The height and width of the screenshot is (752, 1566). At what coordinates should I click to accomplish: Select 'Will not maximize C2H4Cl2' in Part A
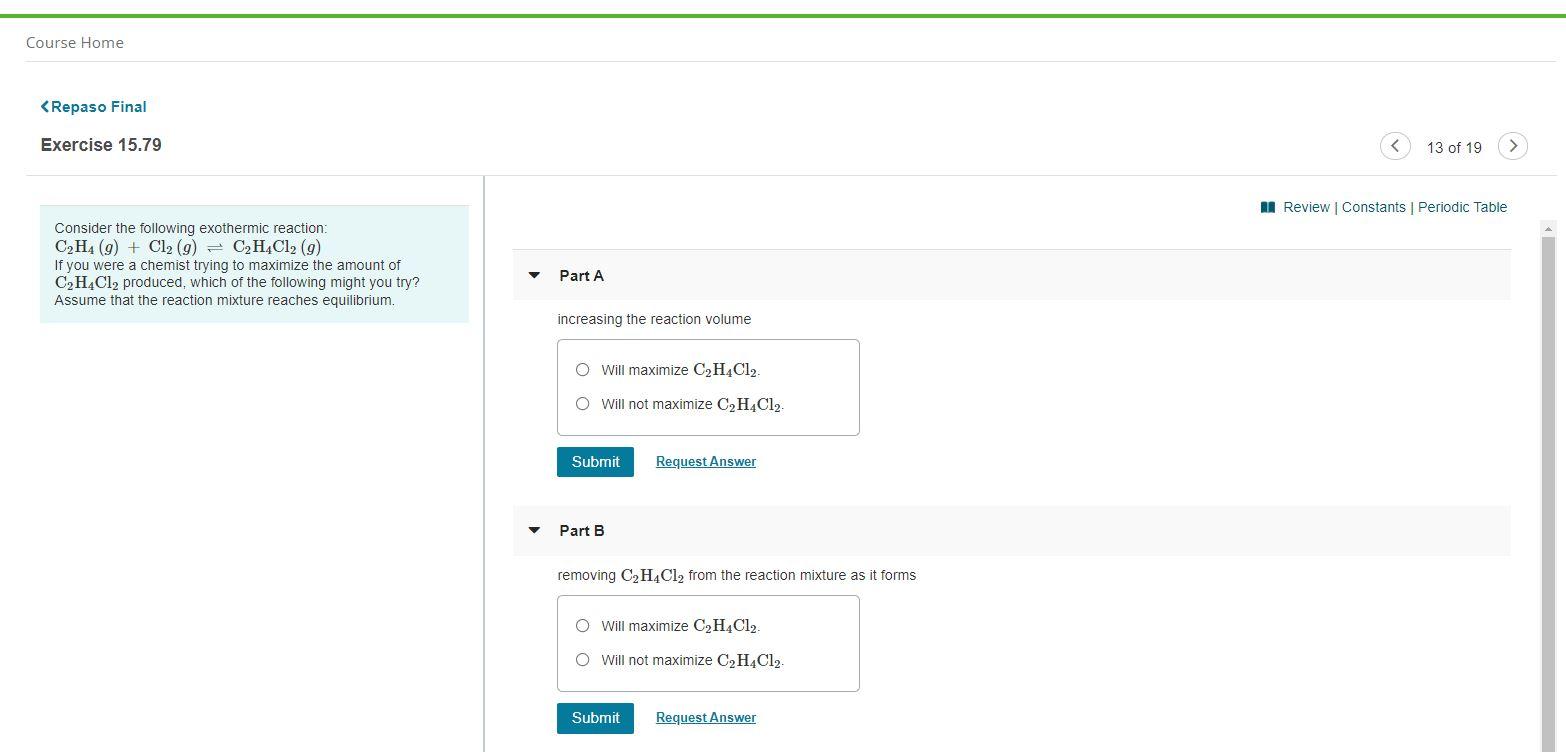point(582,403)
